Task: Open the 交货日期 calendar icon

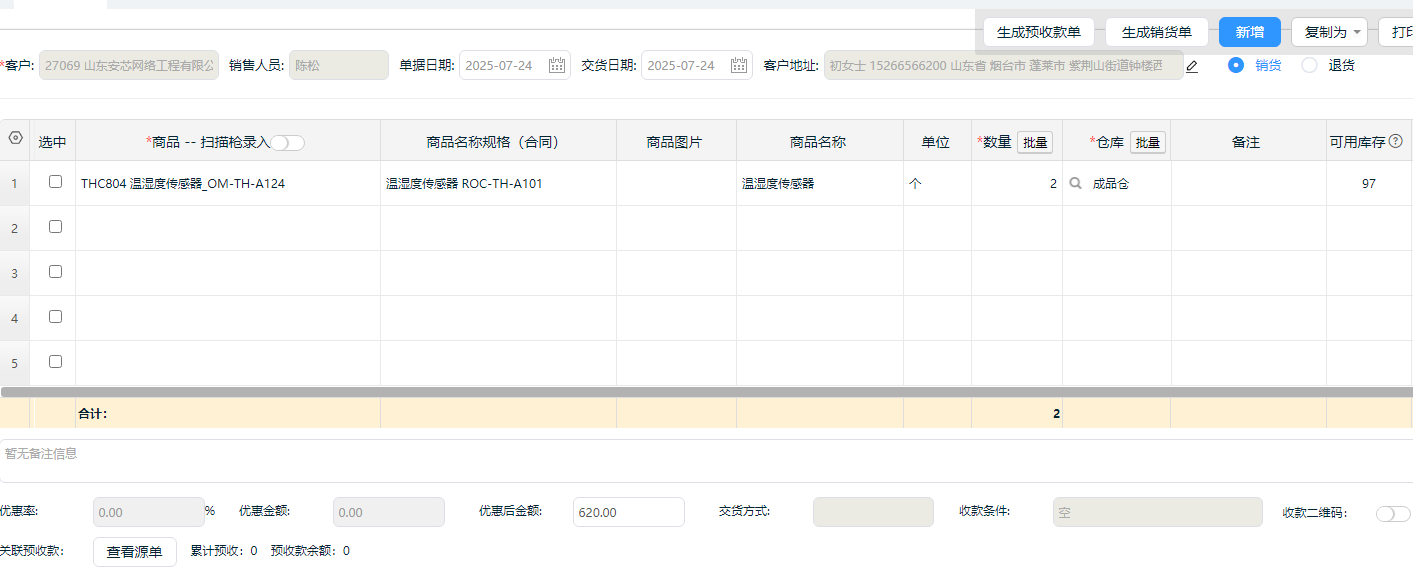Action: pos(739,66)
